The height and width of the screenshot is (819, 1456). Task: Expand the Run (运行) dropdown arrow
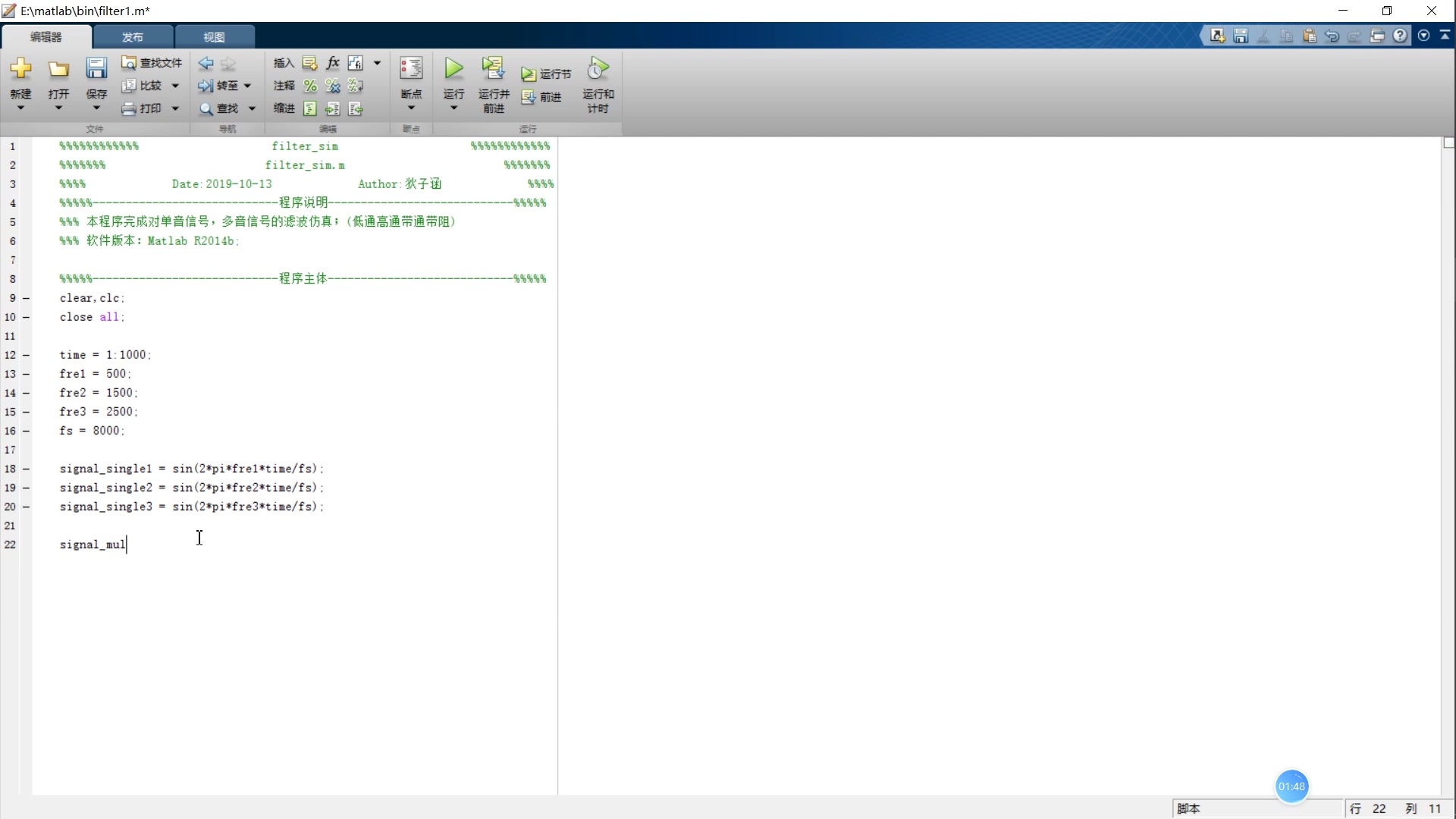pyautogui.click(x=453, y=108)
